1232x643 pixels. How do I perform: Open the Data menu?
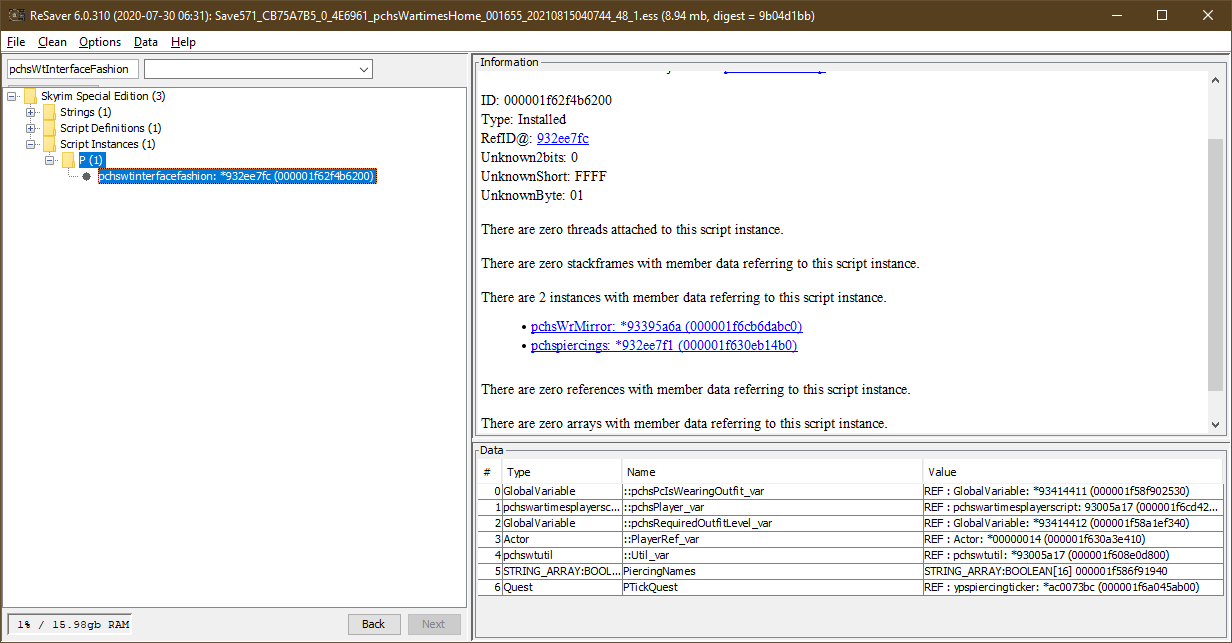pos(146,42)
